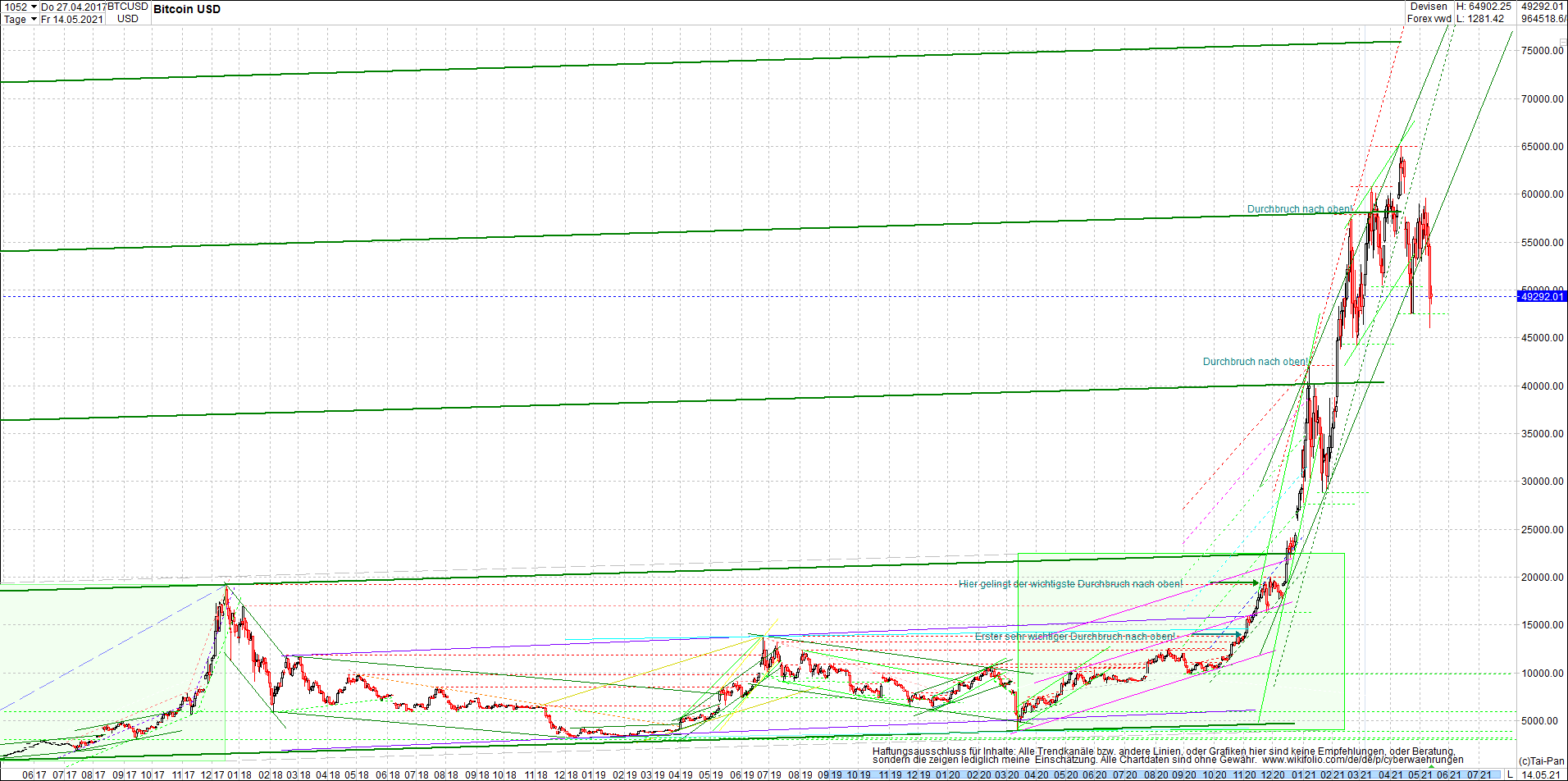The image size is (1568, 781).
Task: Click 'Erster sehr wichtiger Durchbruch' annotation
Action: tap(1075, 637)
